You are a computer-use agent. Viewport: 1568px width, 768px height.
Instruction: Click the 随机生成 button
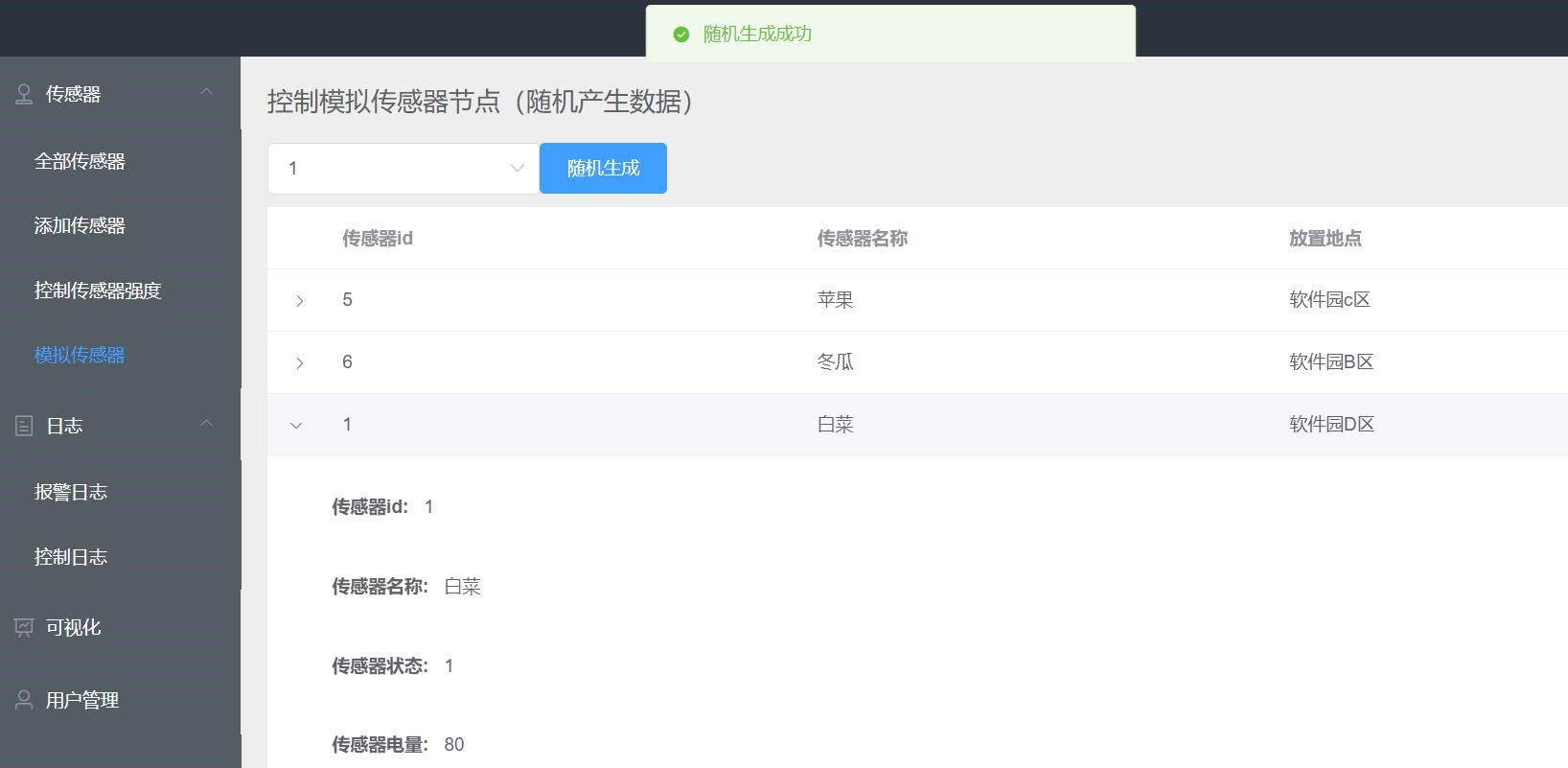(603, 168)
